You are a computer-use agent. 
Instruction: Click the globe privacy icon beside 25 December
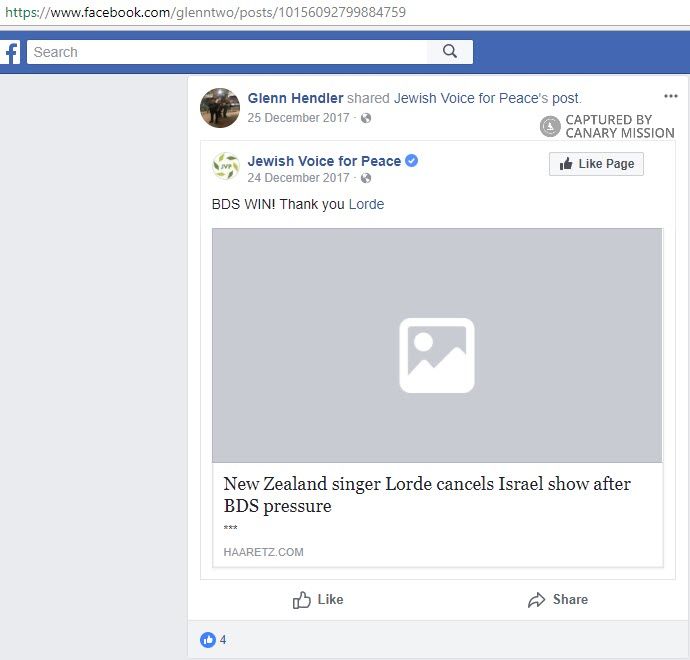click(366, 118)
